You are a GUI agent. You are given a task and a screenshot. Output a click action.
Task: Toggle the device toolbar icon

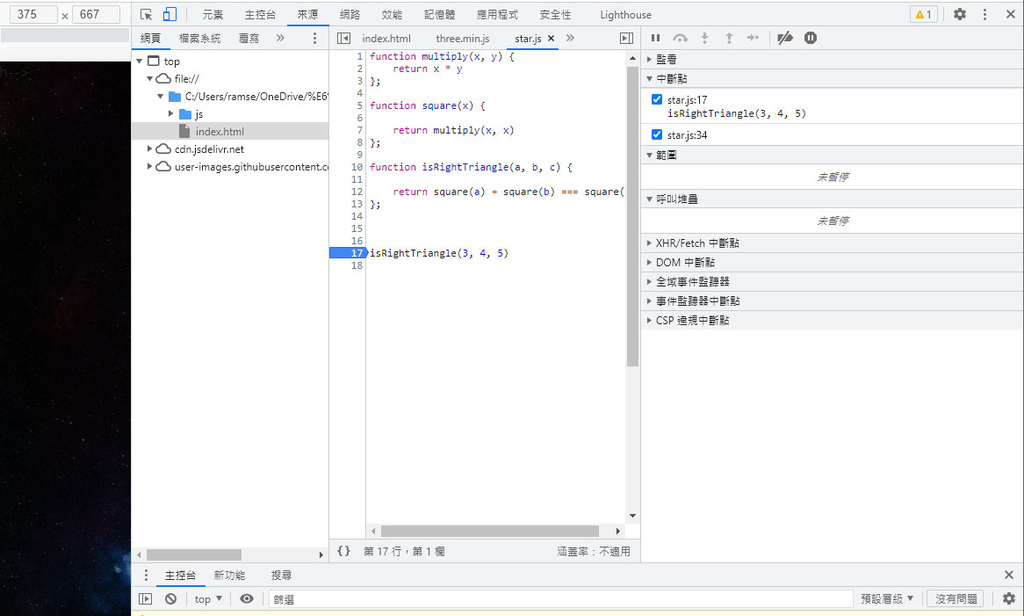pos(170,14)
